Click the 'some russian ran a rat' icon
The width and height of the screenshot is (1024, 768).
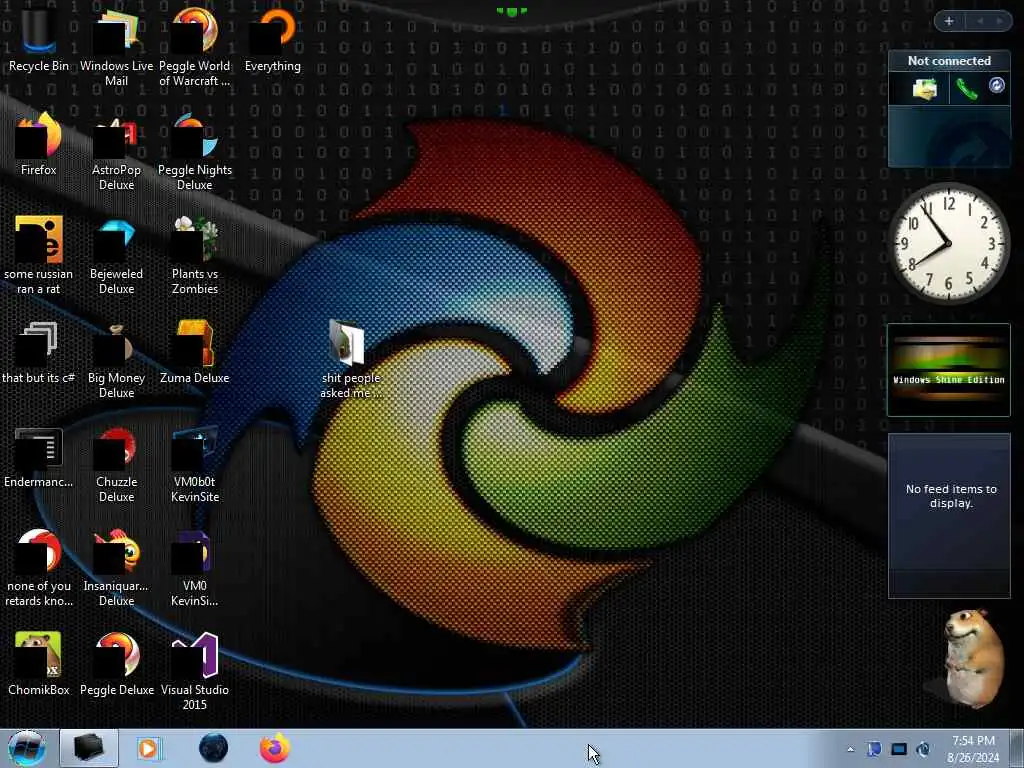pos(39,255)
